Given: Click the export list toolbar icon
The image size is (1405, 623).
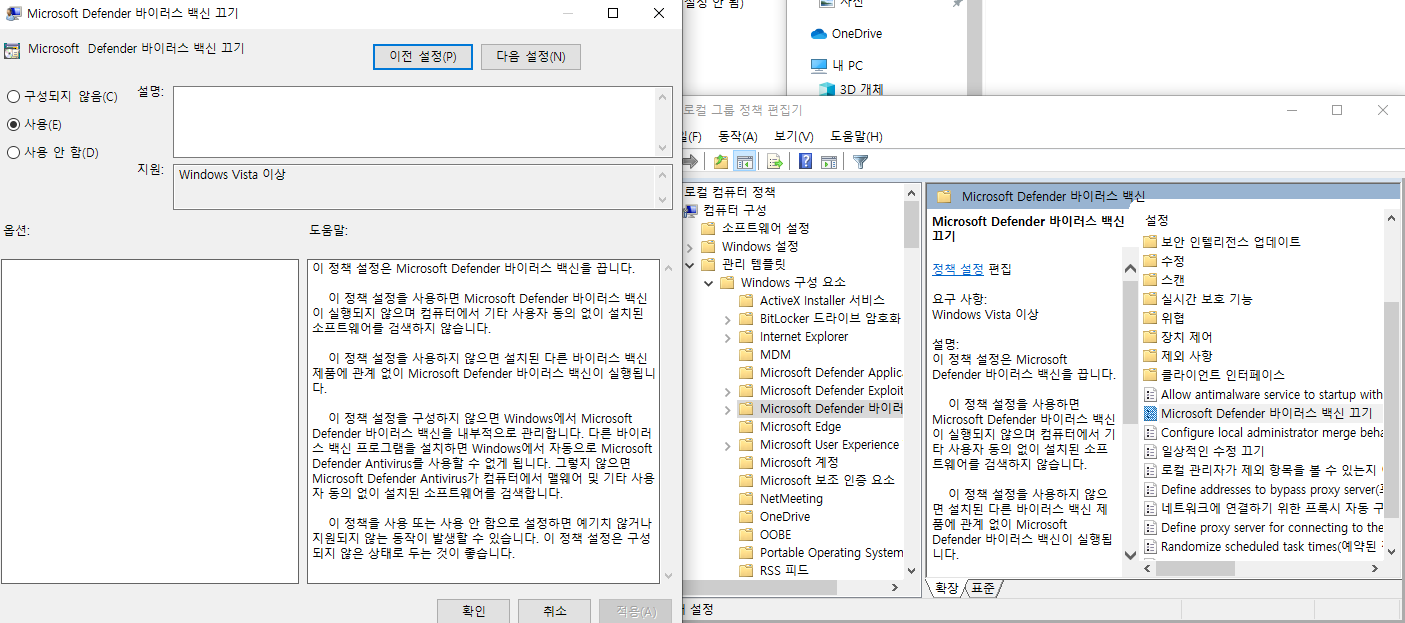Looking at the screenshot, I should [x=774, y=161].
